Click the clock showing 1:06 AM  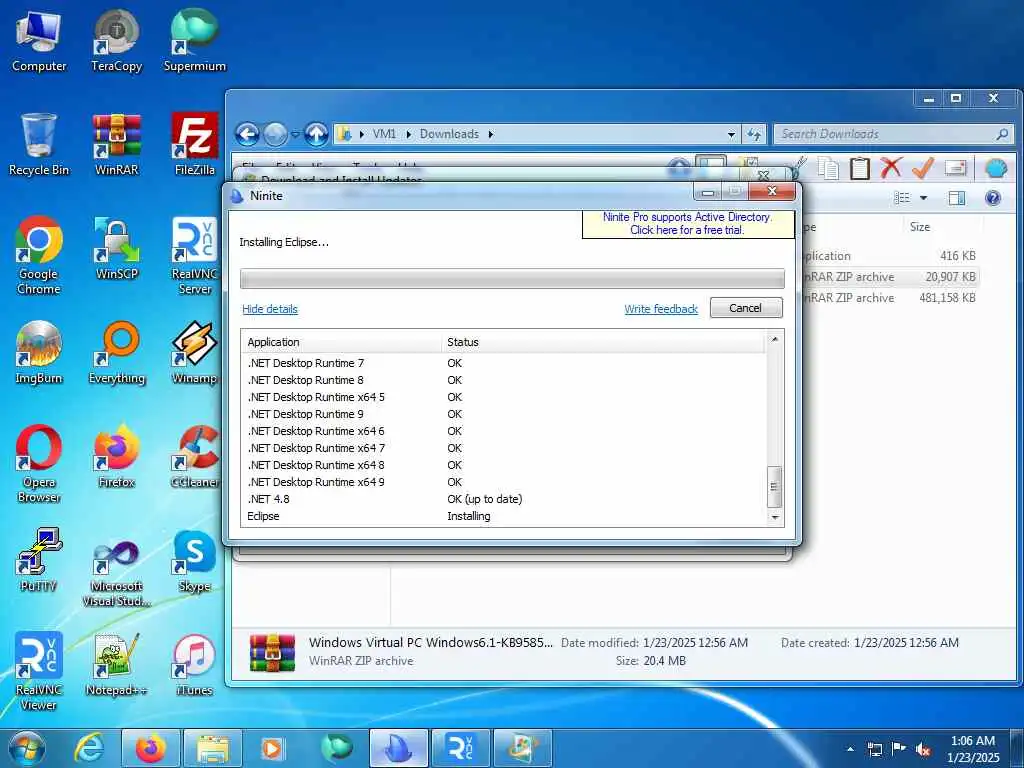click(973, 749)
